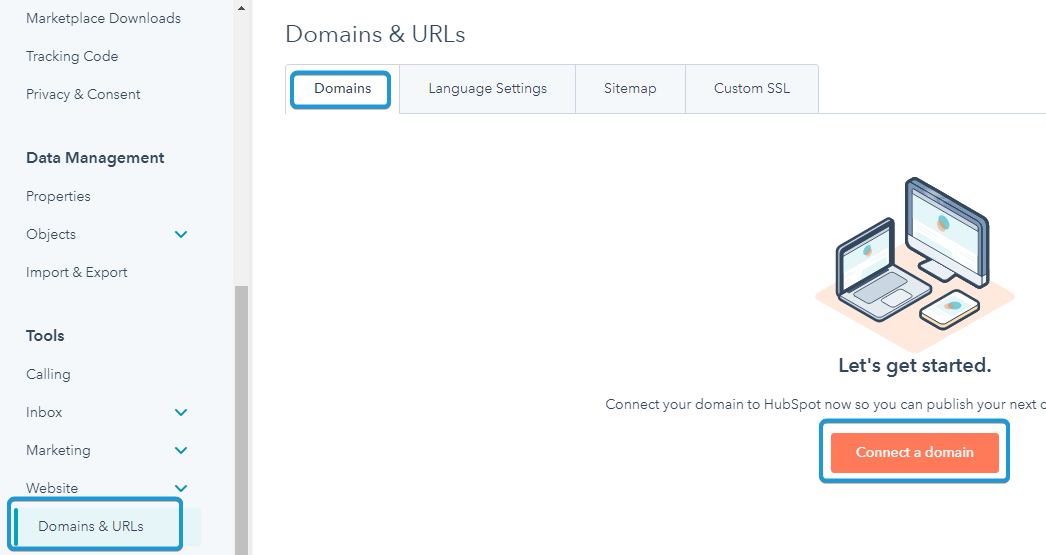Open Marketplace Downloads settings

pos(103,19)
